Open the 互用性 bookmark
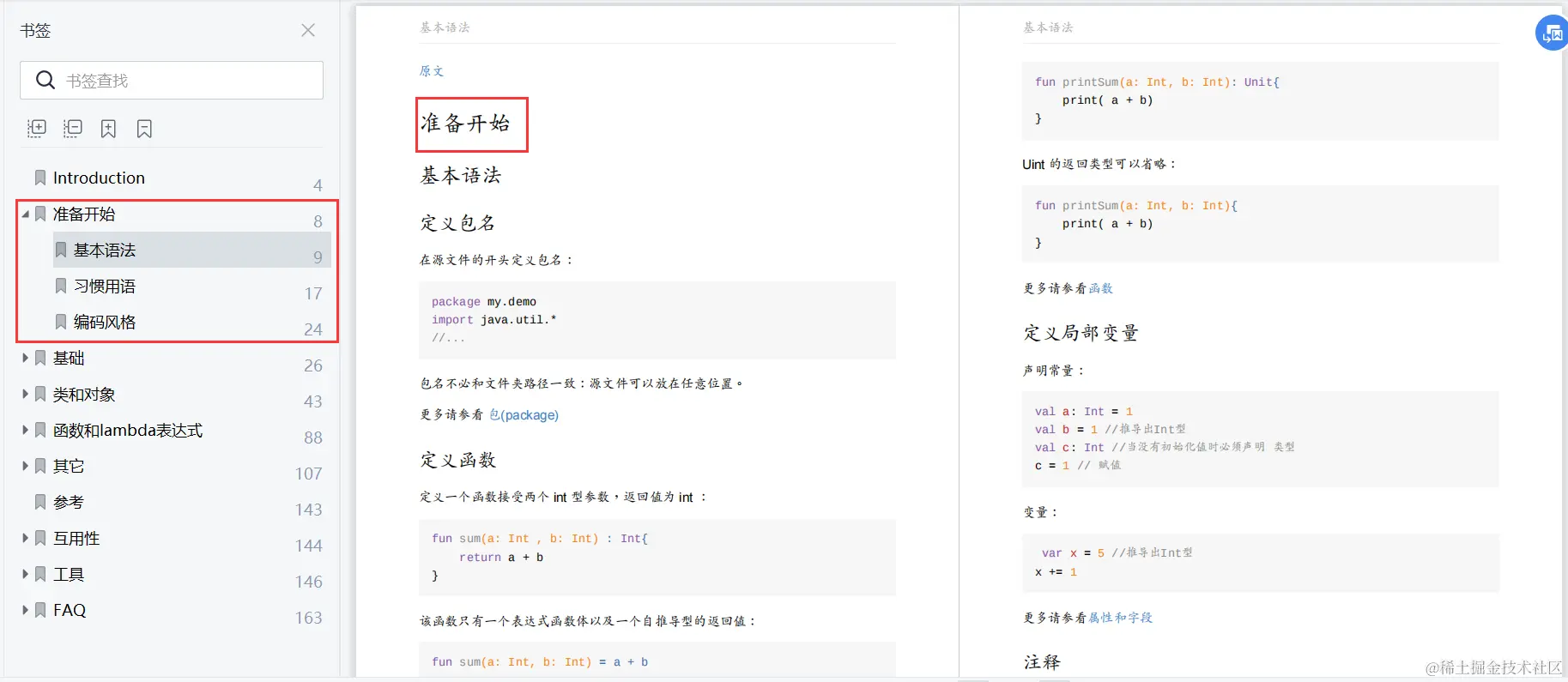Image resolution: width=1568 pixels, height=682 pixels. point(76,538)
